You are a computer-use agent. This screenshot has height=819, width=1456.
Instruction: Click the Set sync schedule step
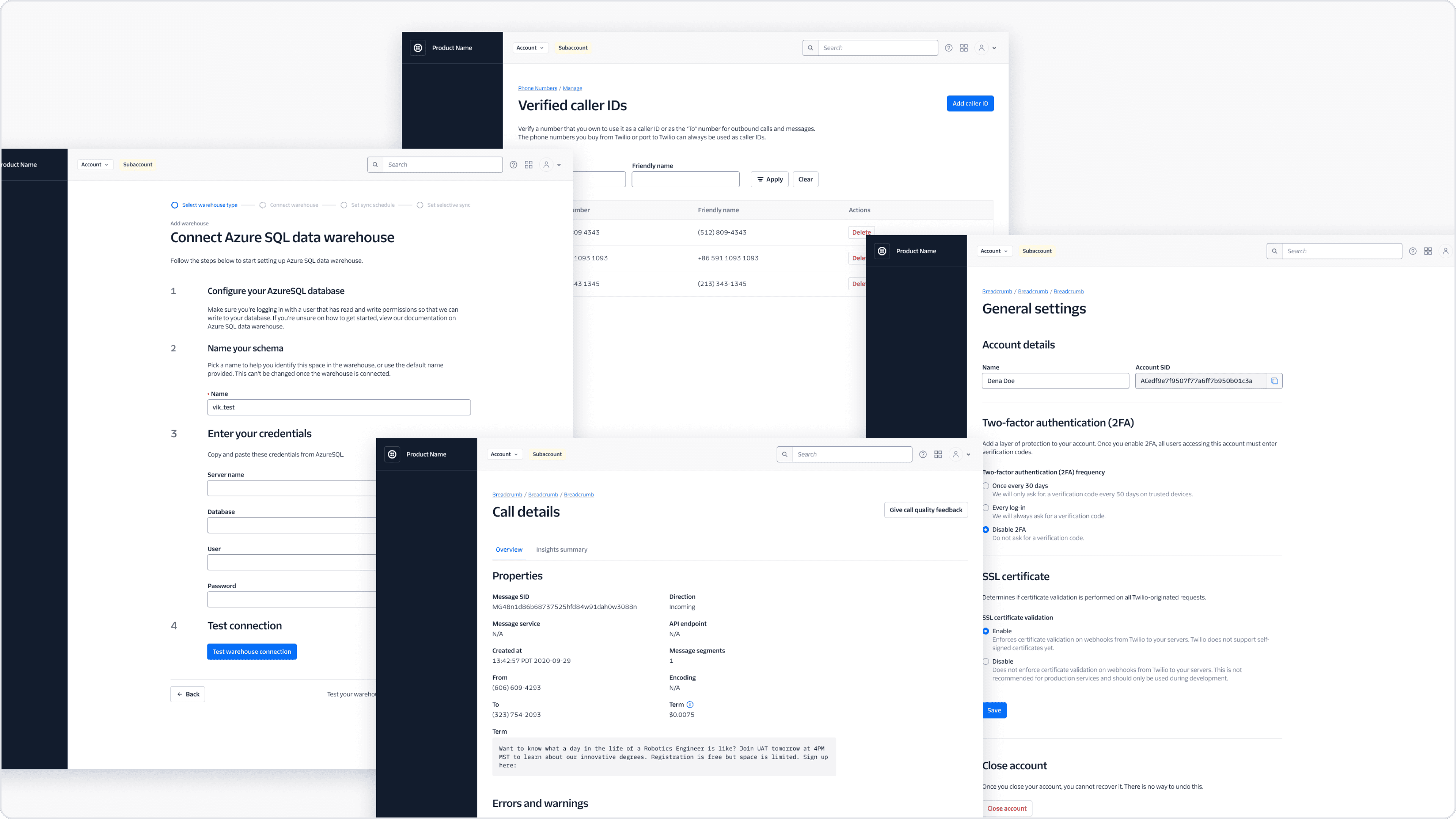(x=373, y=205)
